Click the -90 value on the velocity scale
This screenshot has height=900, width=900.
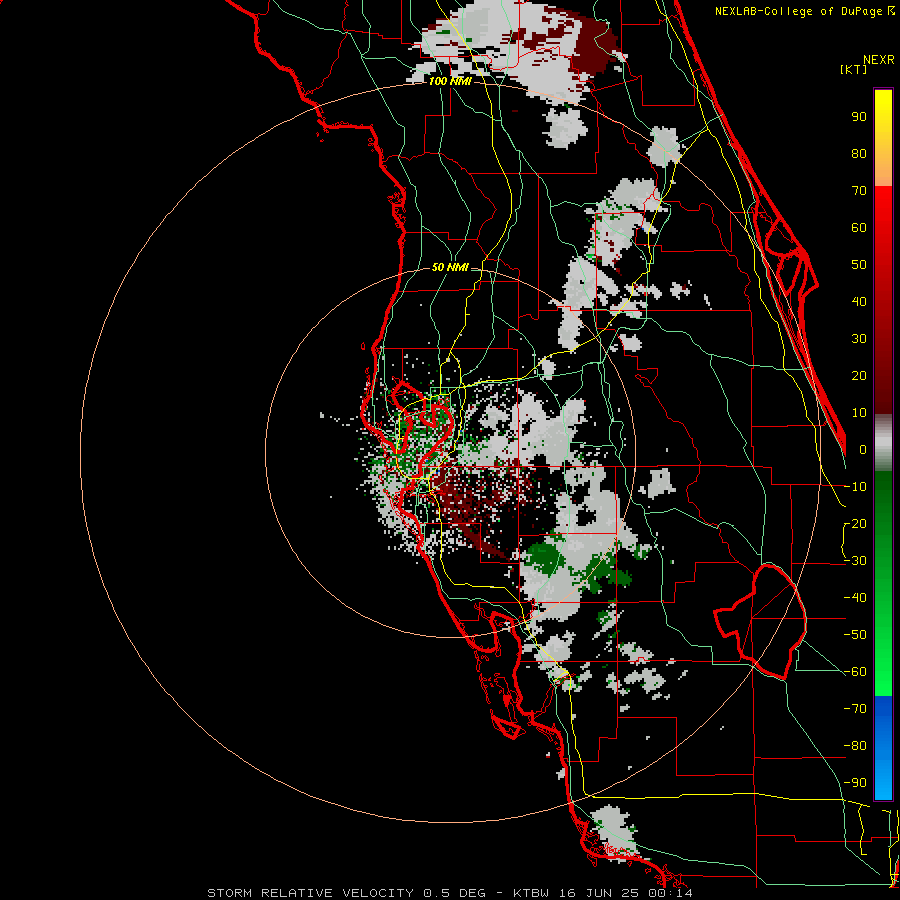click(855, 783)
